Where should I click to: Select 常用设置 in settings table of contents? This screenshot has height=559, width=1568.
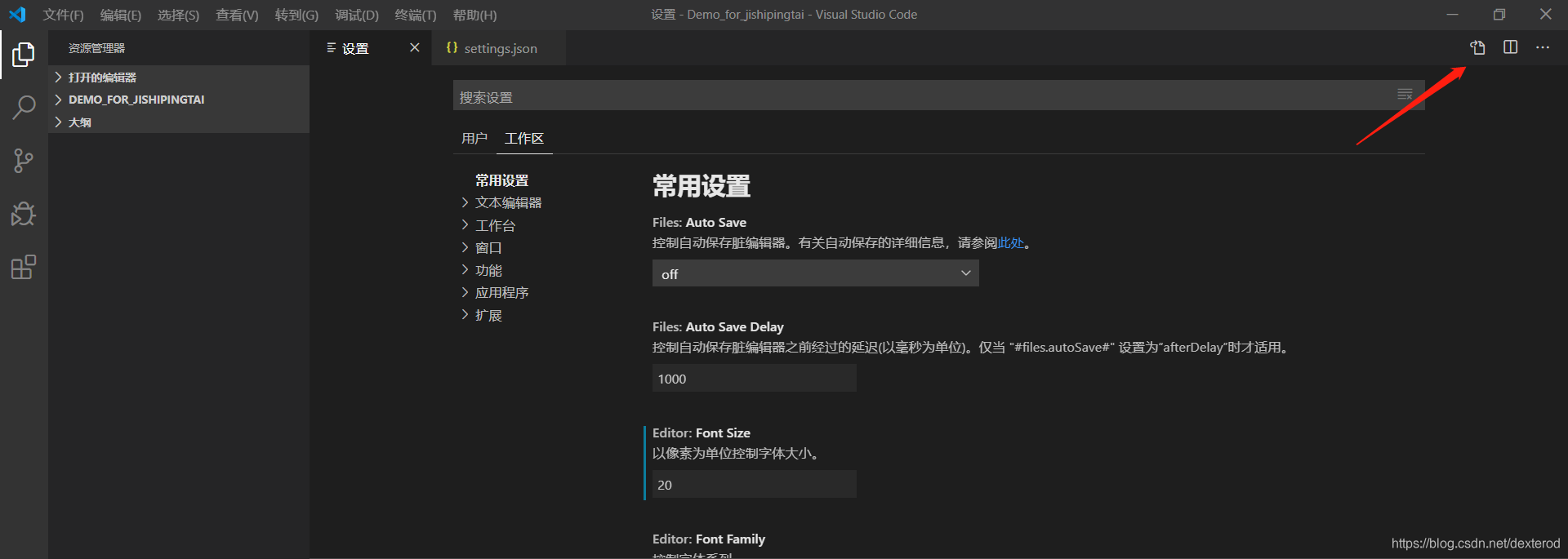[502, 180]
